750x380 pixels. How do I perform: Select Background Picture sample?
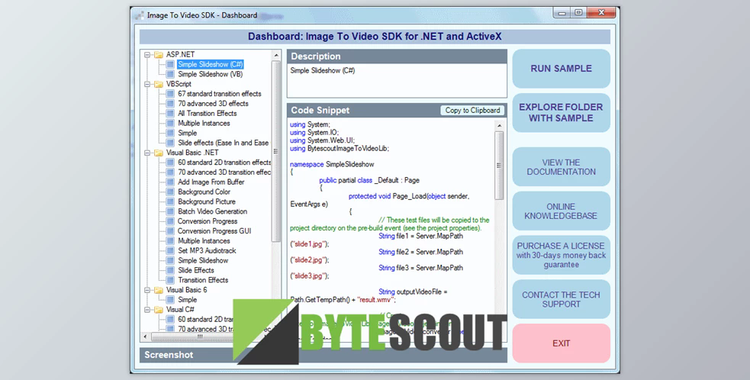click(x=207, y=201)
